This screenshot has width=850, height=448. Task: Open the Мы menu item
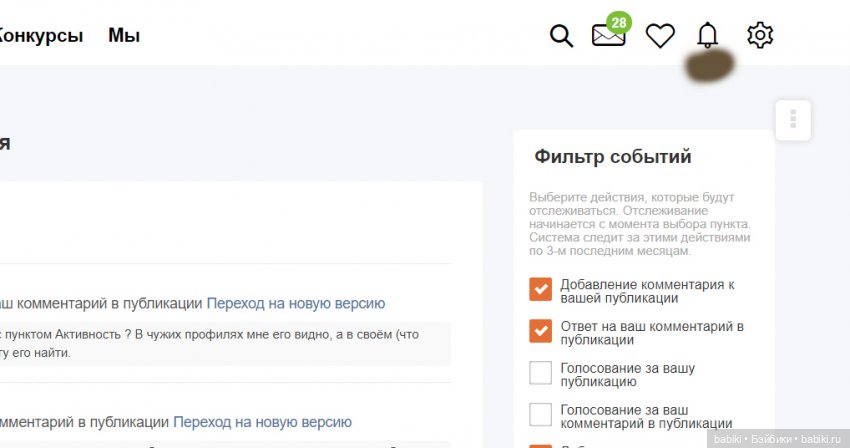click(124, 36)
